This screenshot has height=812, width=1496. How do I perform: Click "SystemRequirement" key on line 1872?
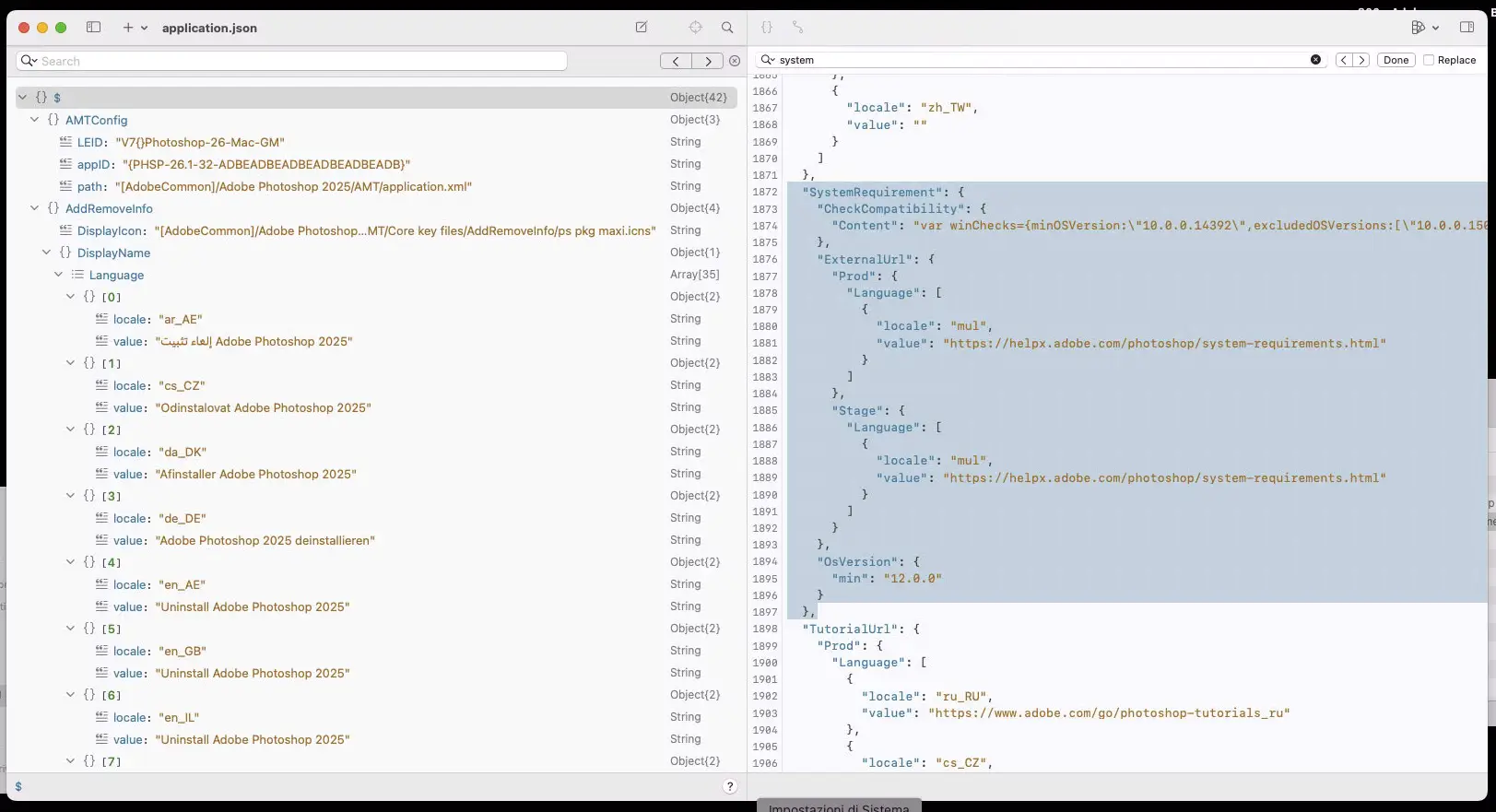pyautogui.click(x=874, y=192)
